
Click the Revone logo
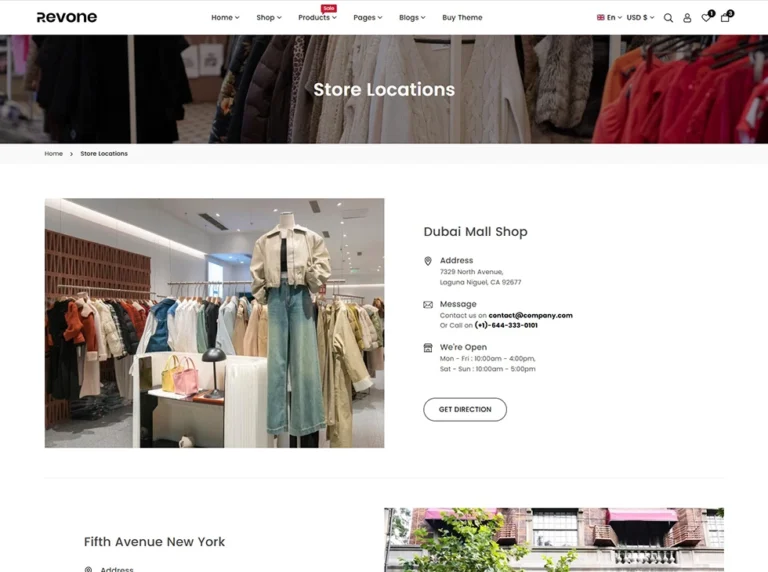[67, 17]
